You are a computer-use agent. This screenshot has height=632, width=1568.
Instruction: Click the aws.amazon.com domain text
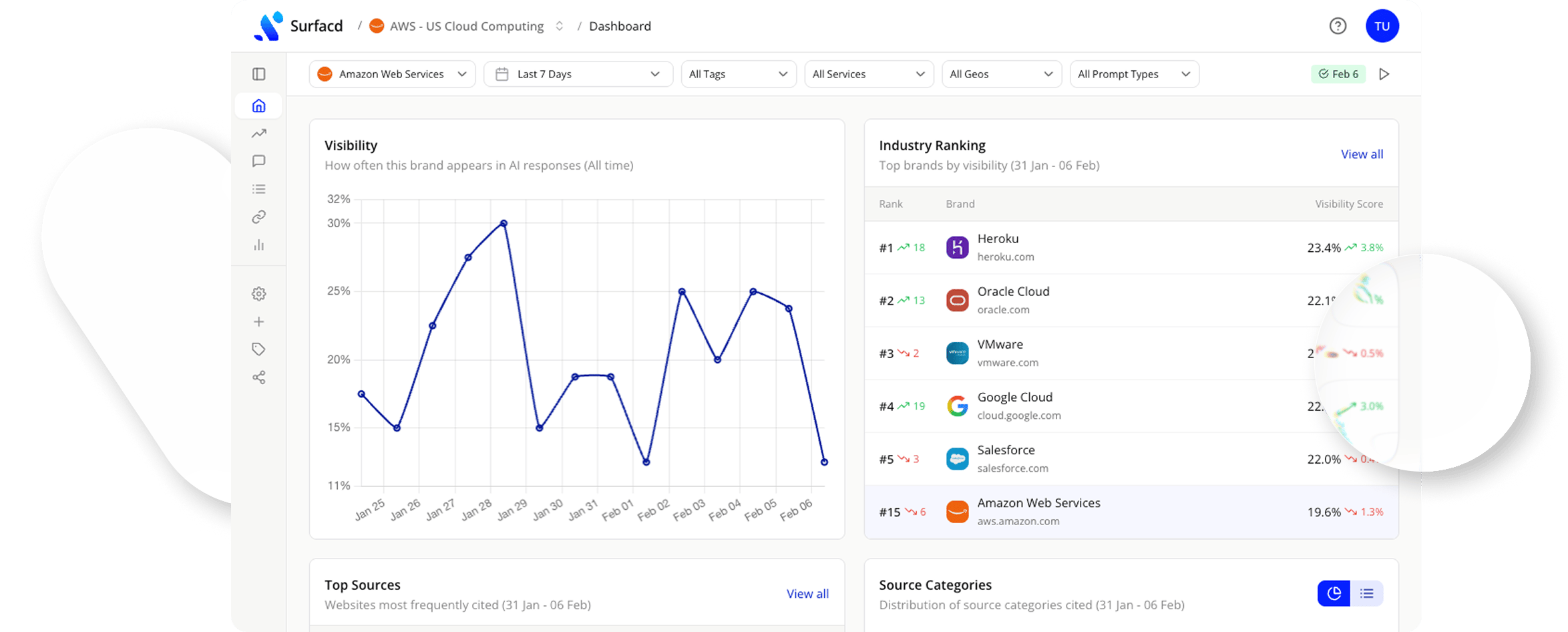(1018, 521)
